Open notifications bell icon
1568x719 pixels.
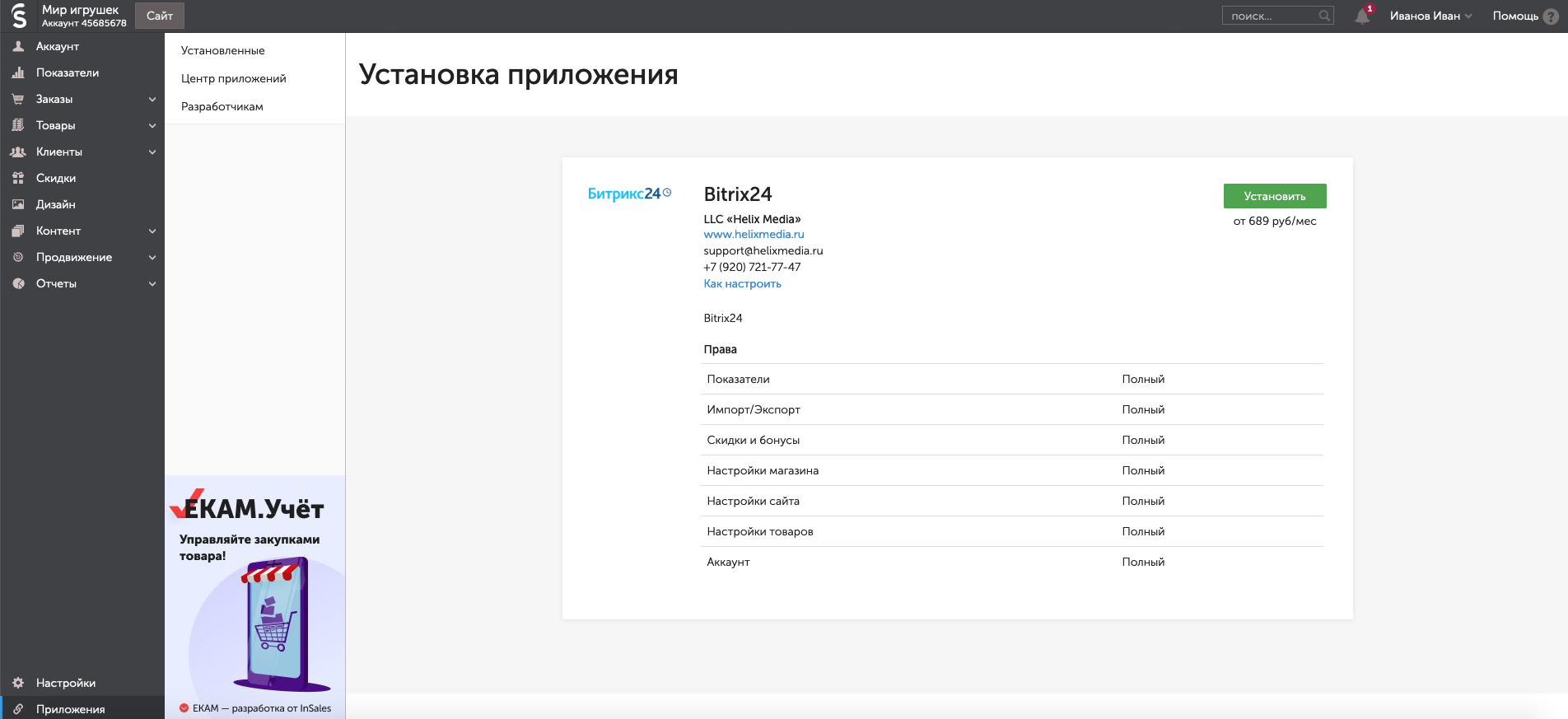point(1363,16)
